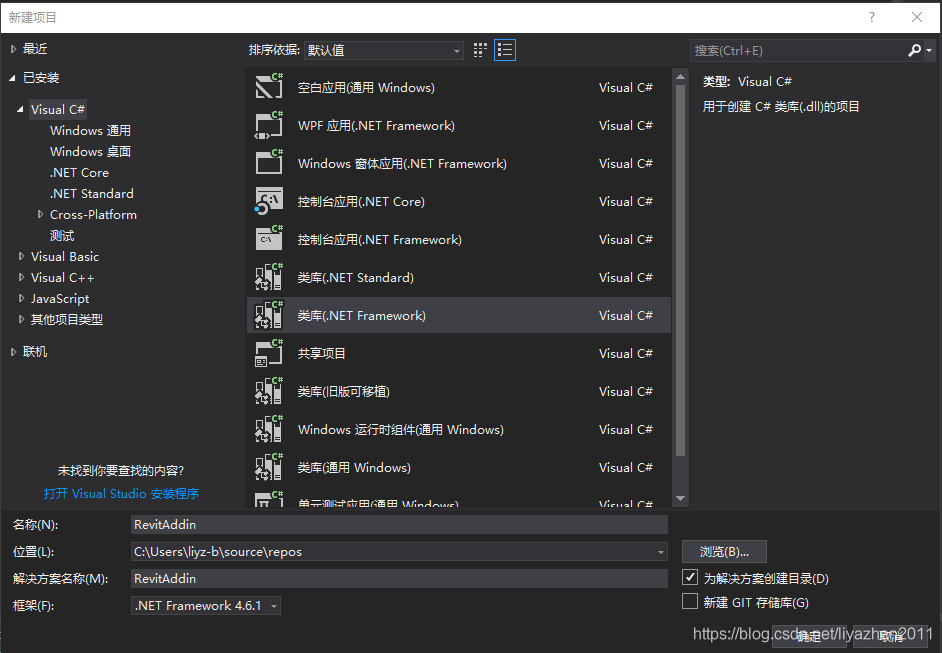Click the search magnifier icon
Viewport: 942px width, 653px height.
[914, 50]
